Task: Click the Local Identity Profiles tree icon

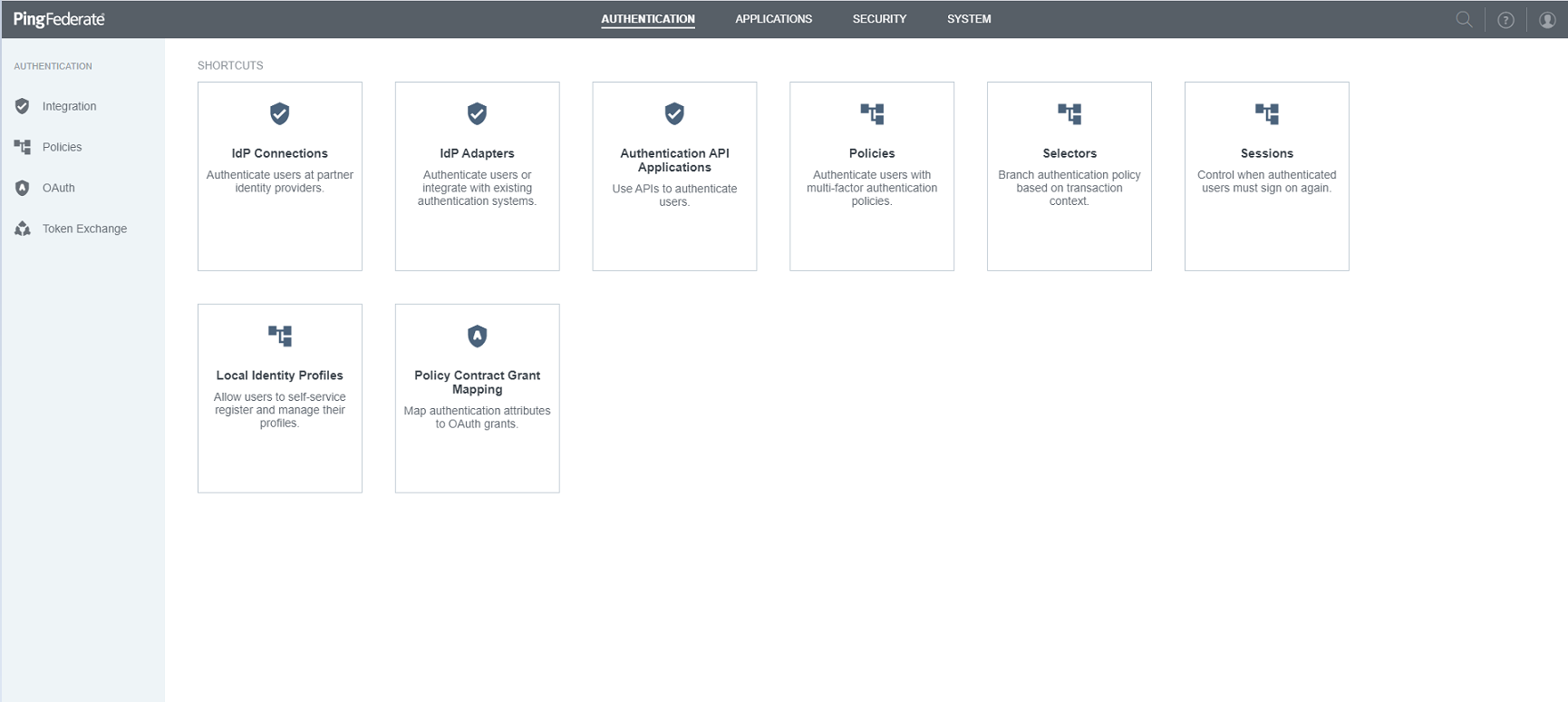Action: 280,336
